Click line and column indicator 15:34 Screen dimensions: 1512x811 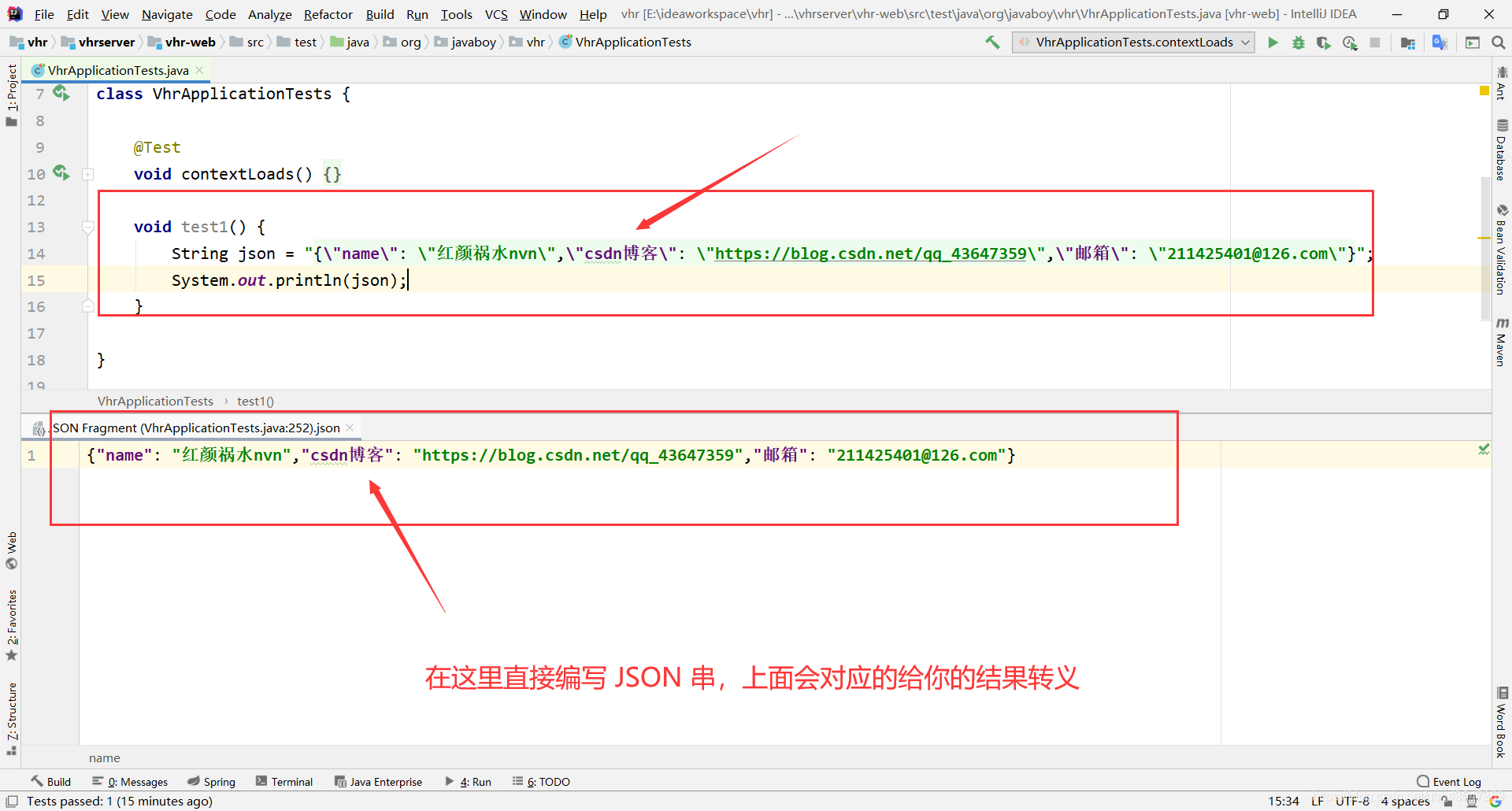(1283, 802)
